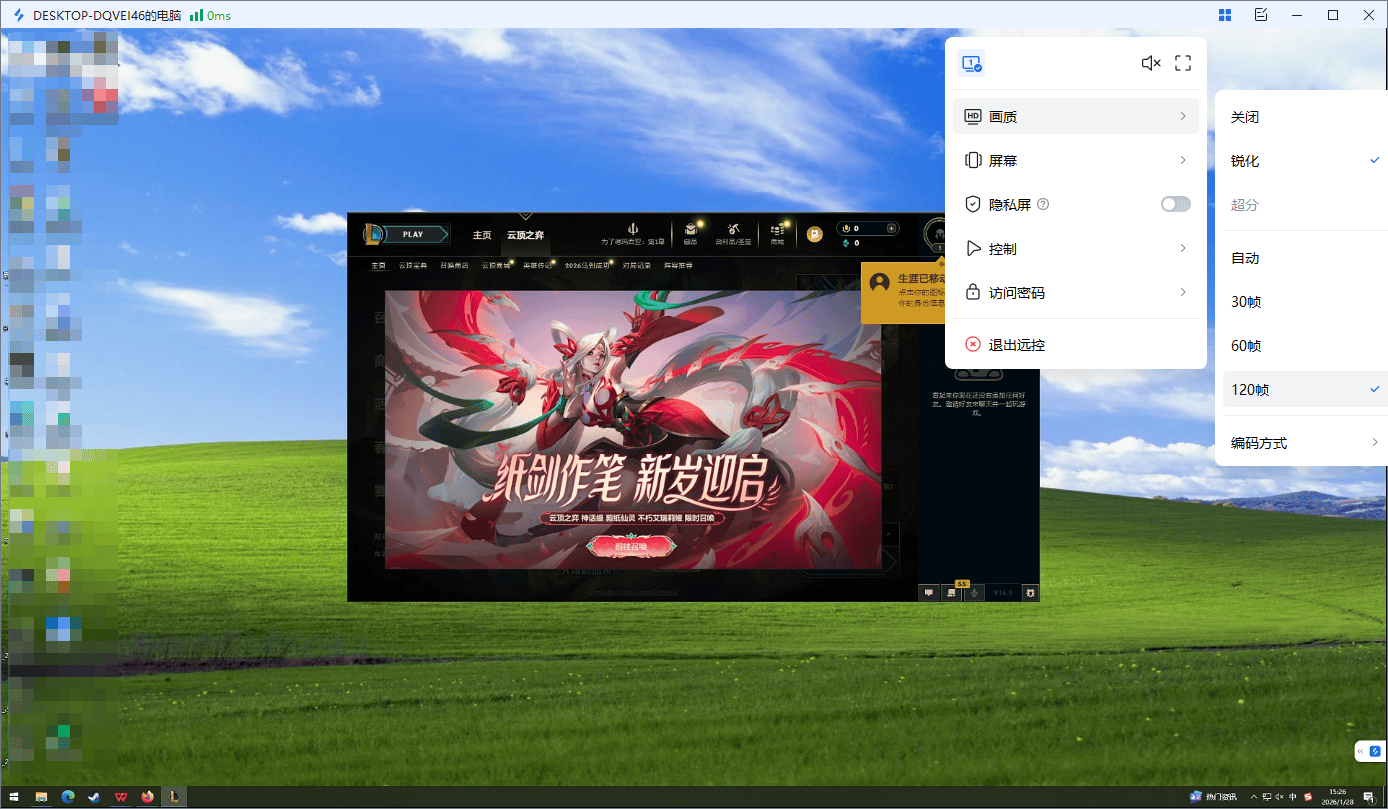Click 退出远控 to exit remote control
The height and width of the screenshot is (809, 1388).
click(x=1014, y=344)
